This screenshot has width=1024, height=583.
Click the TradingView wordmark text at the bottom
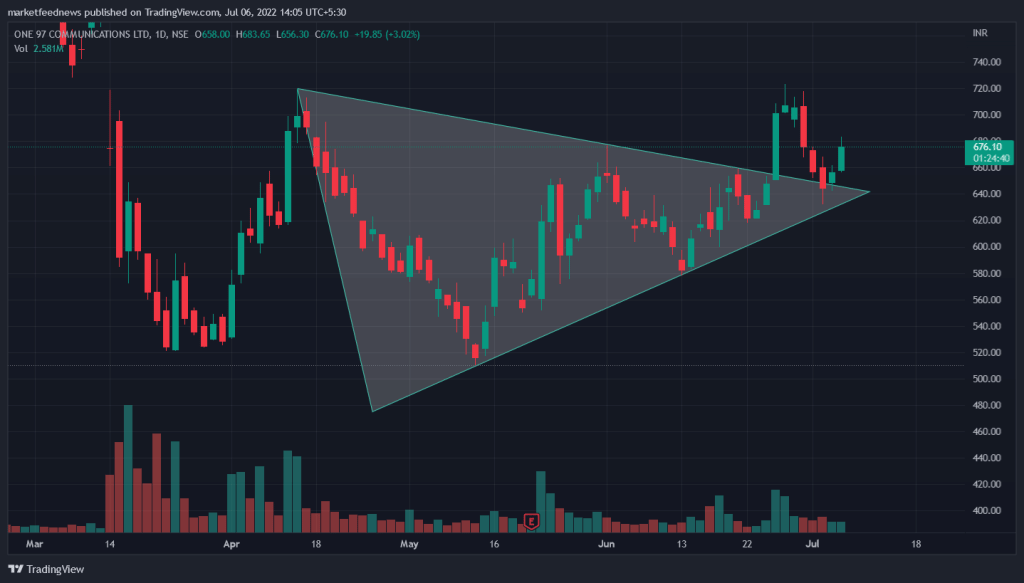pos(53,568)
